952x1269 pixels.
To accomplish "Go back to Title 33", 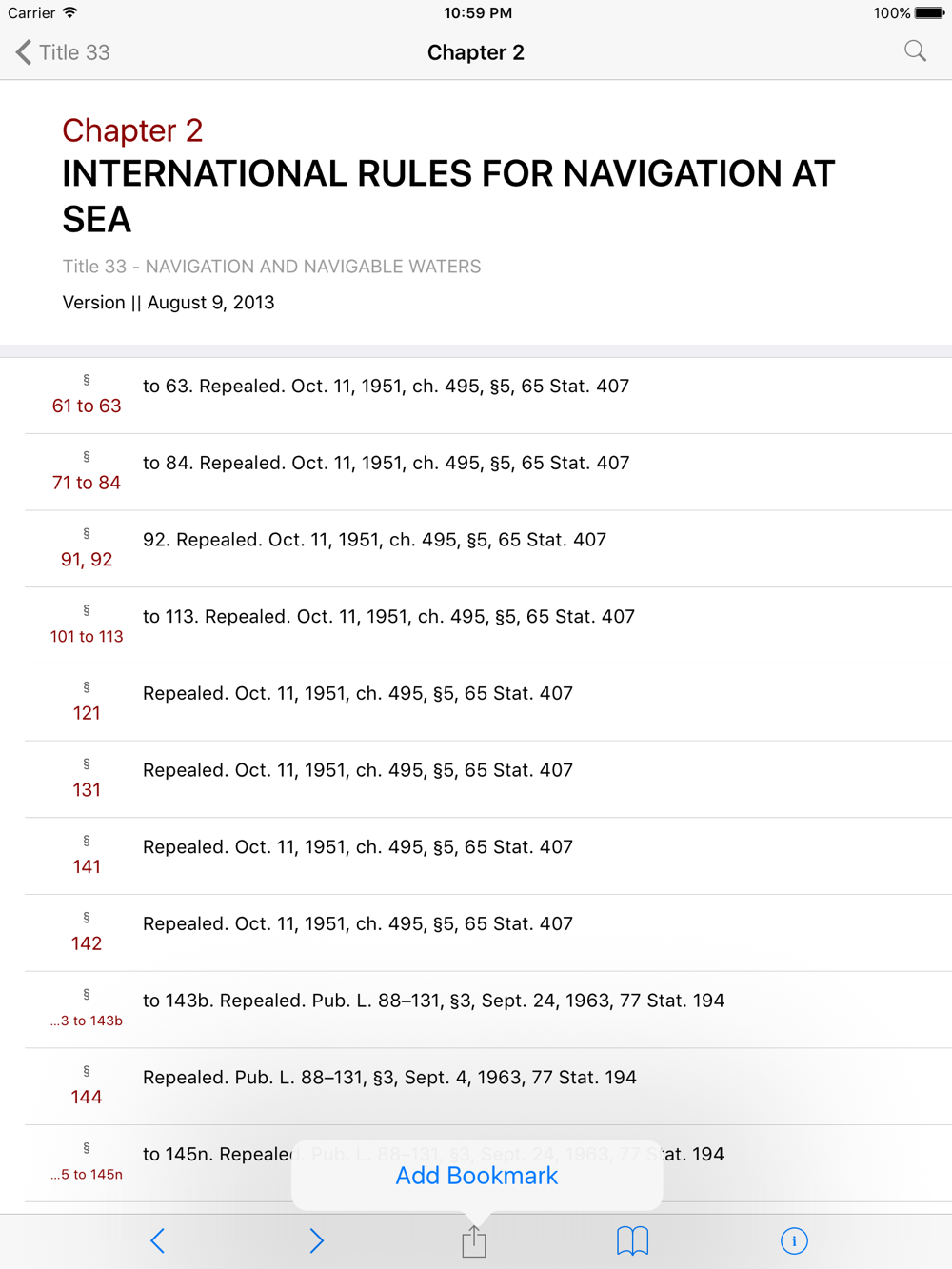I will [x=63, y=52].
